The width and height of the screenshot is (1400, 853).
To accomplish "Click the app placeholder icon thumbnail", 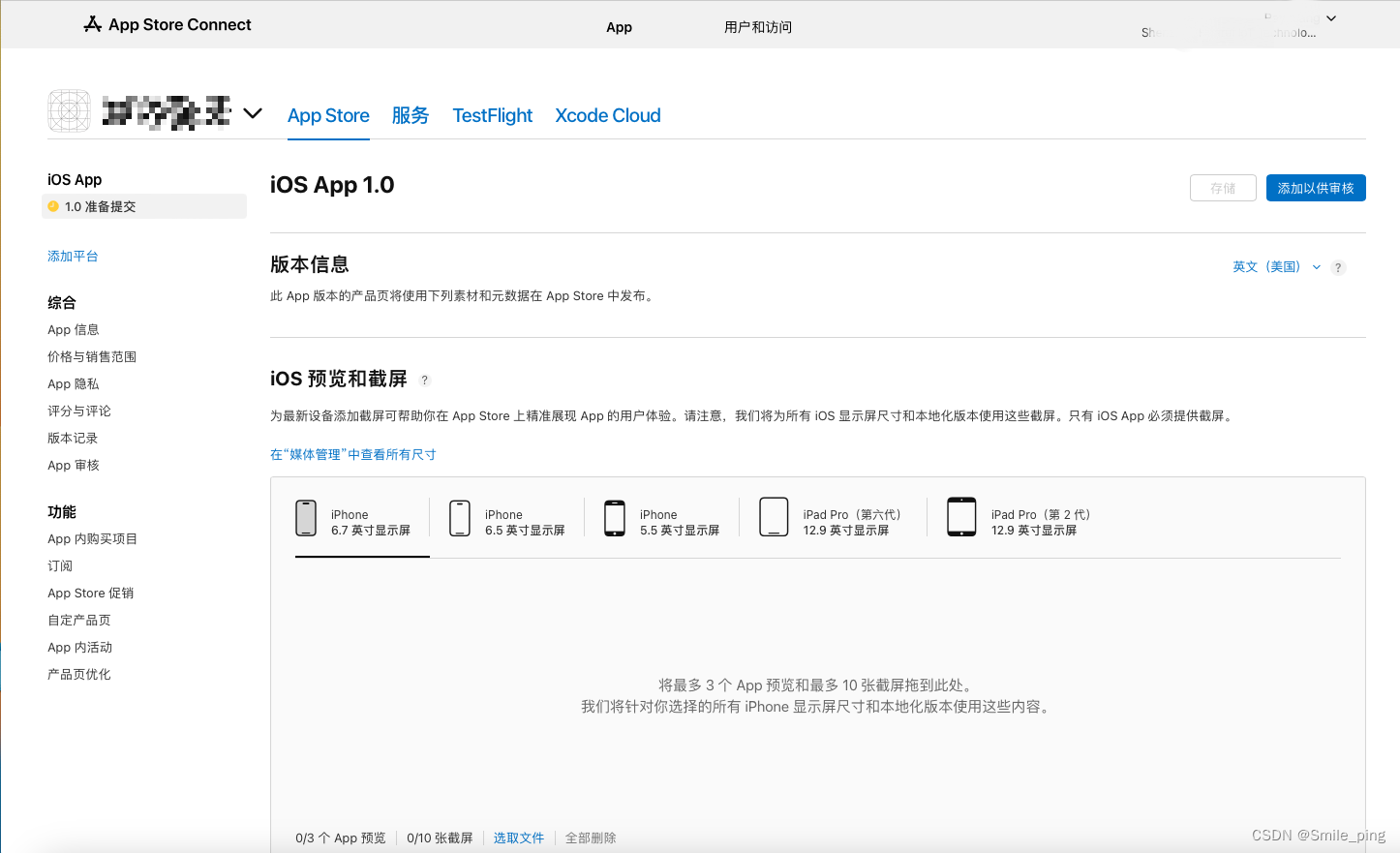I will 70,111.
